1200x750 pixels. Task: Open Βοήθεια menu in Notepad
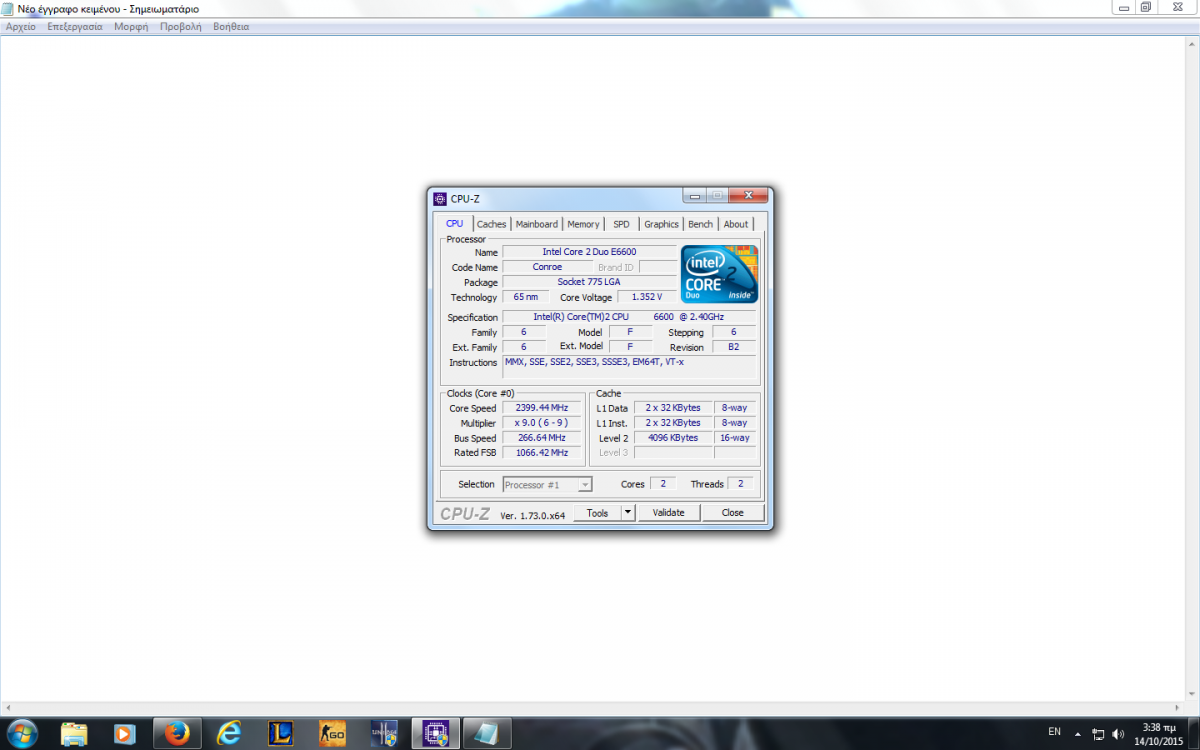point(231,26)
